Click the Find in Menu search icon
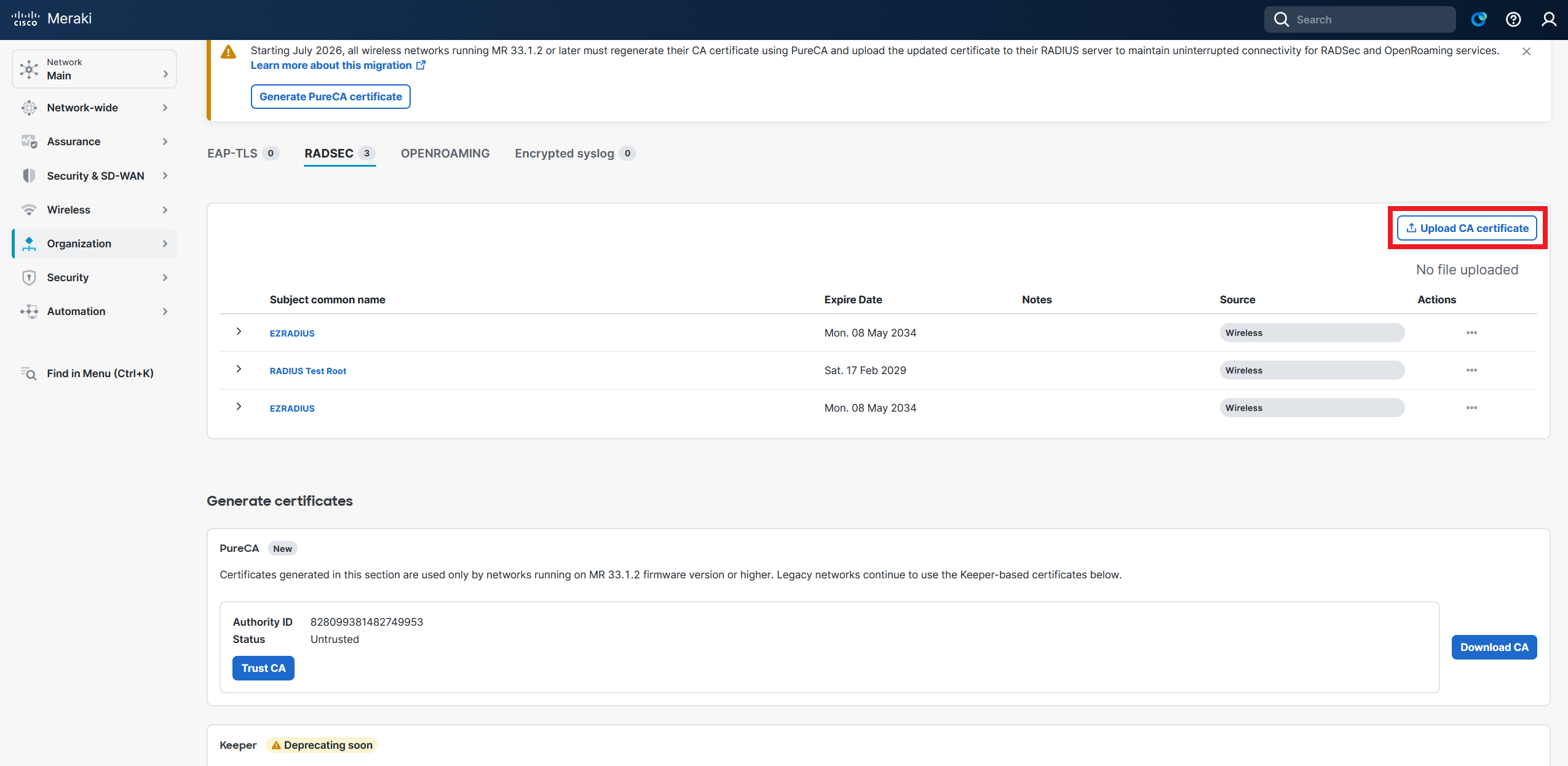 coord(29,373)
